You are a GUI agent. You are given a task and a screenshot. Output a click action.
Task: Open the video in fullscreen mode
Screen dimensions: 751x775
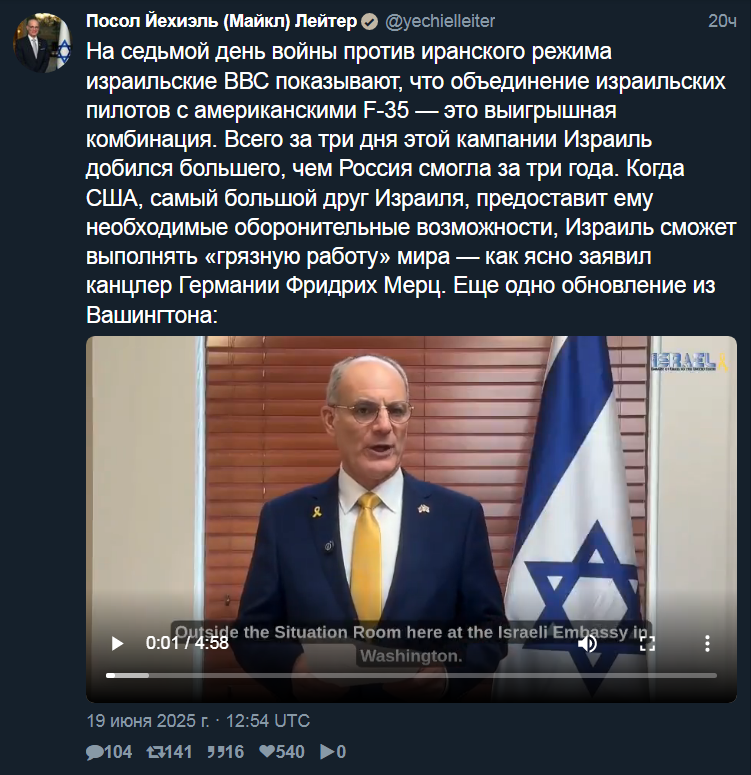[647, 644]
